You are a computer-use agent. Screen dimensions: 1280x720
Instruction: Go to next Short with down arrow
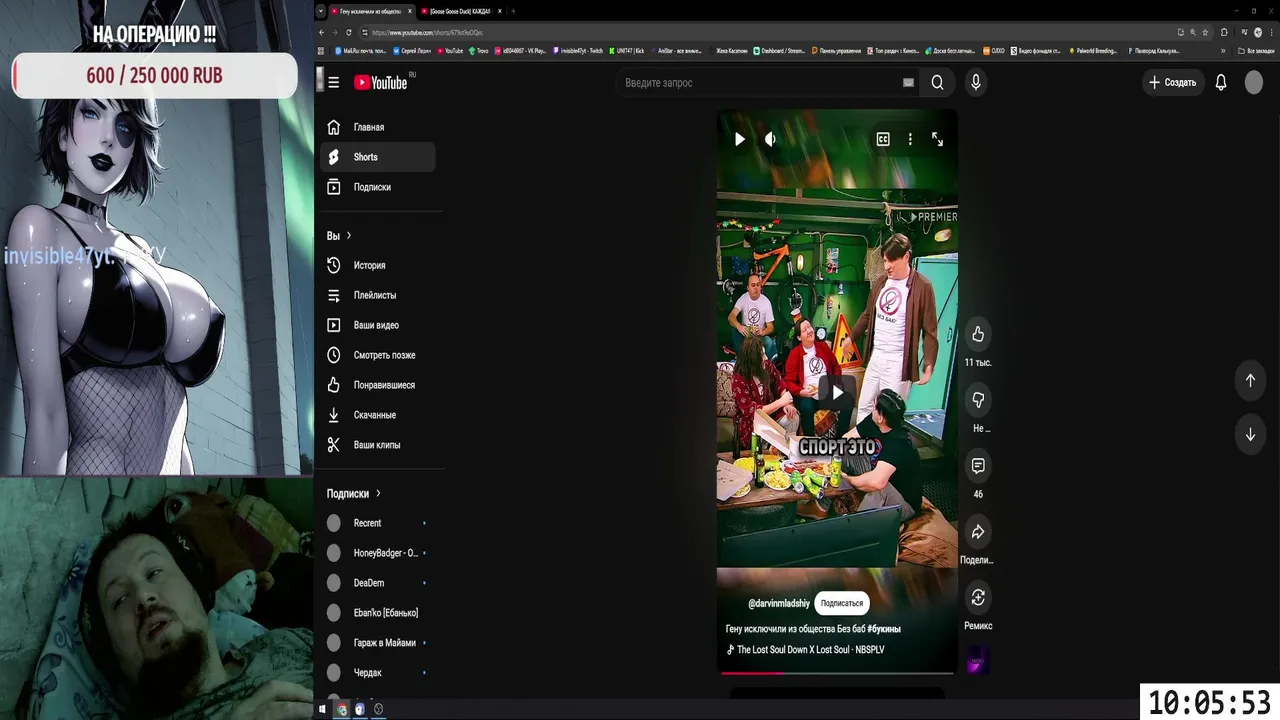1250,434
